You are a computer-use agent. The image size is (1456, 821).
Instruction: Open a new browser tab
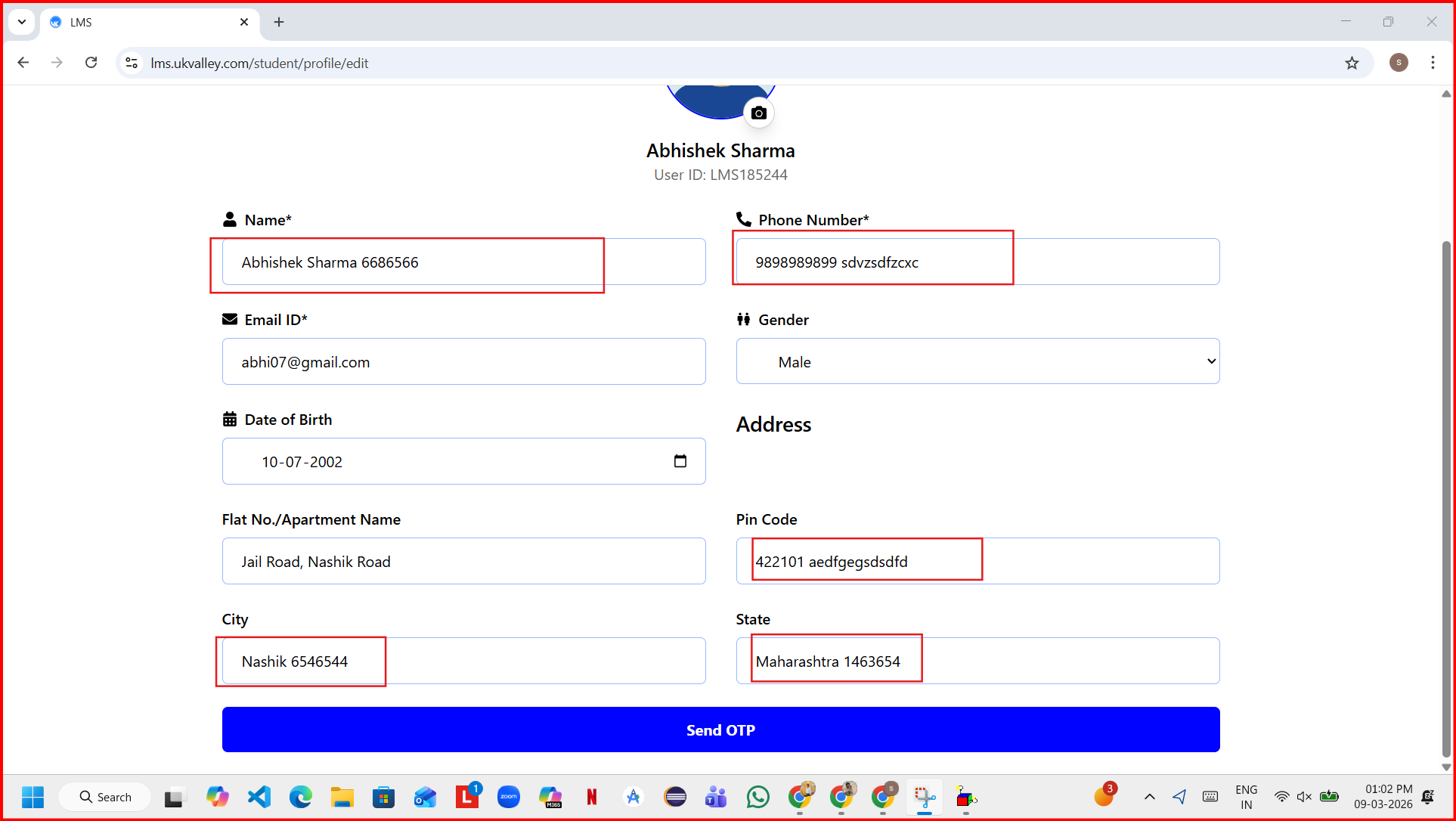click(279, 22)
